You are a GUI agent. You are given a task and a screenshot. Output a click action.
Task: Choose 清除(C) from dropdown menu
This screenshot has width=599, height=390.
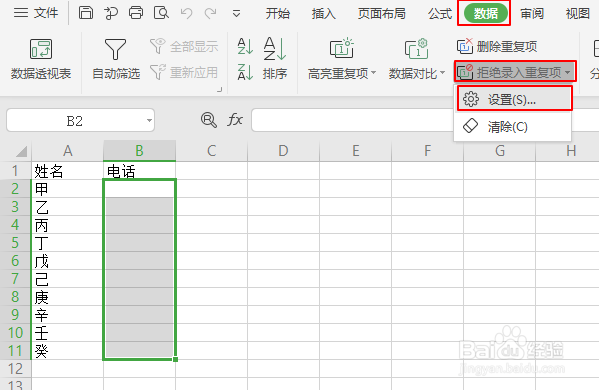tap(513, 126)
